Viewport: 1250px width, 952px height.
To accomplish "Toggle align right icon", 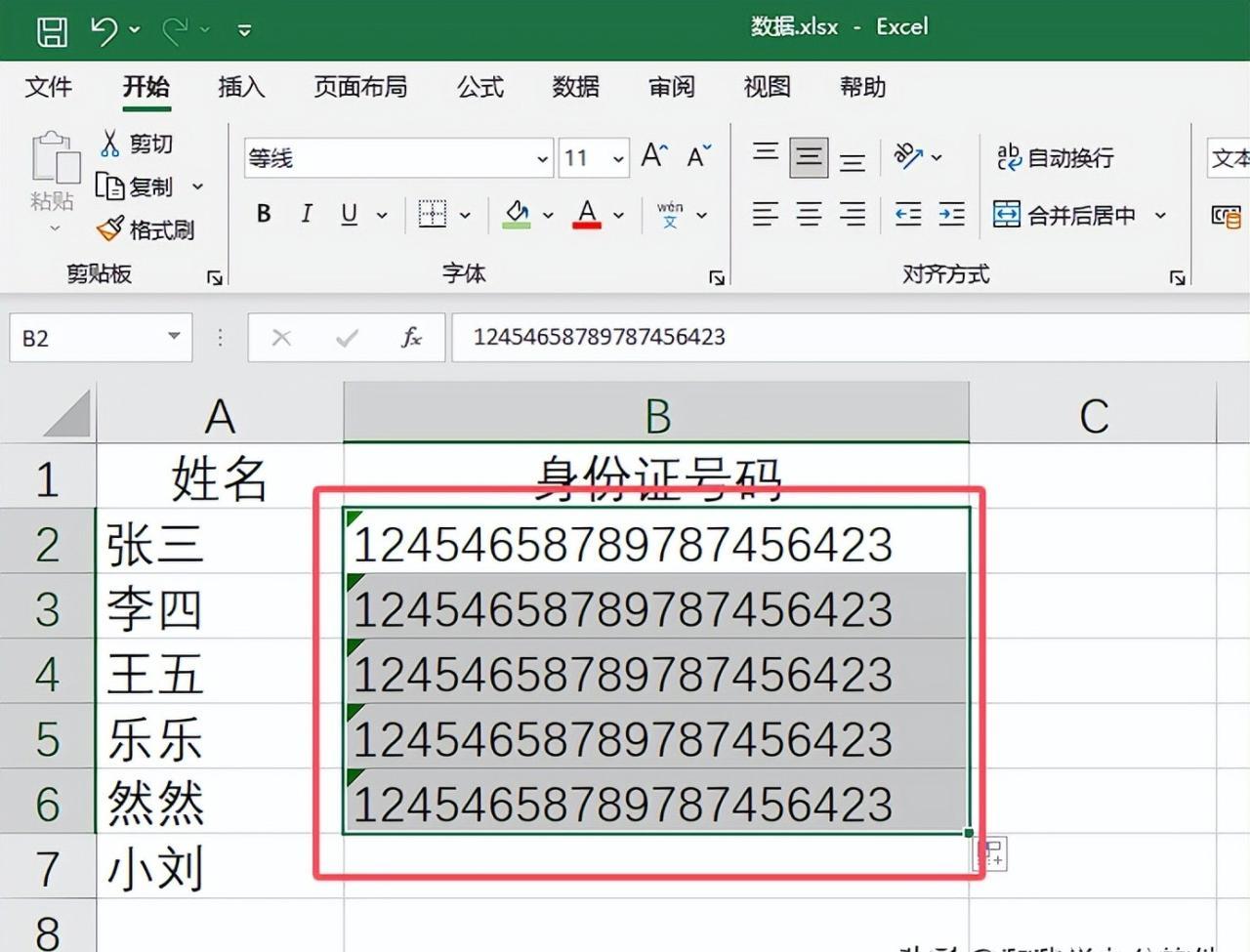I will tap(853, 214).
